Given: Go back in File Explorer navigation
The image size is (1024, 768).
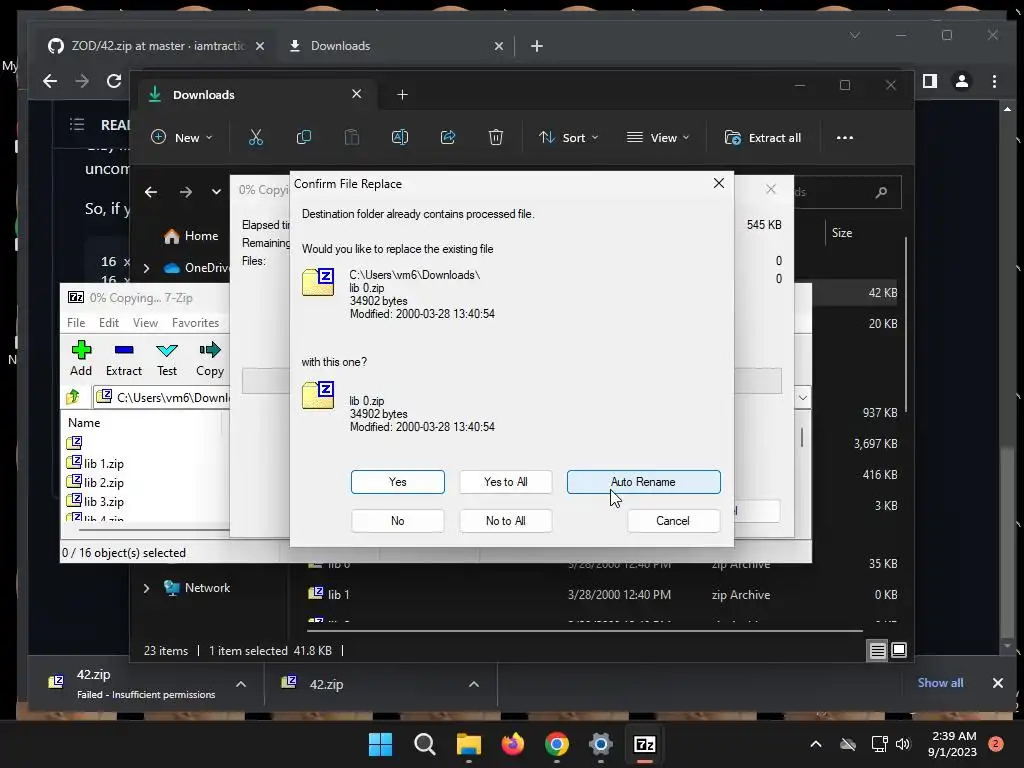Looking at the screenshot, I should point(151,192).
